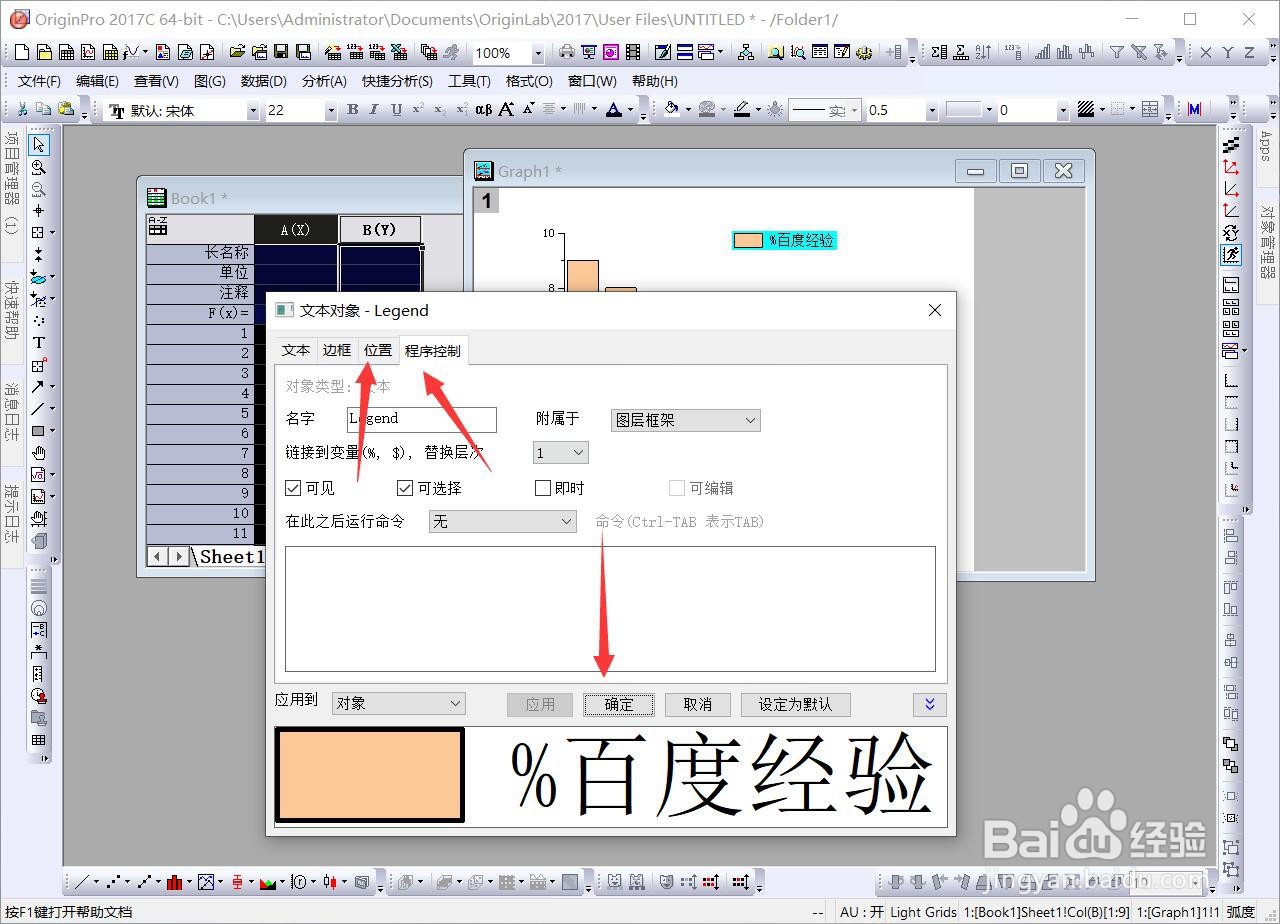Click the 名字 Legend input field

pyautogui.click(x=421, y=419)
